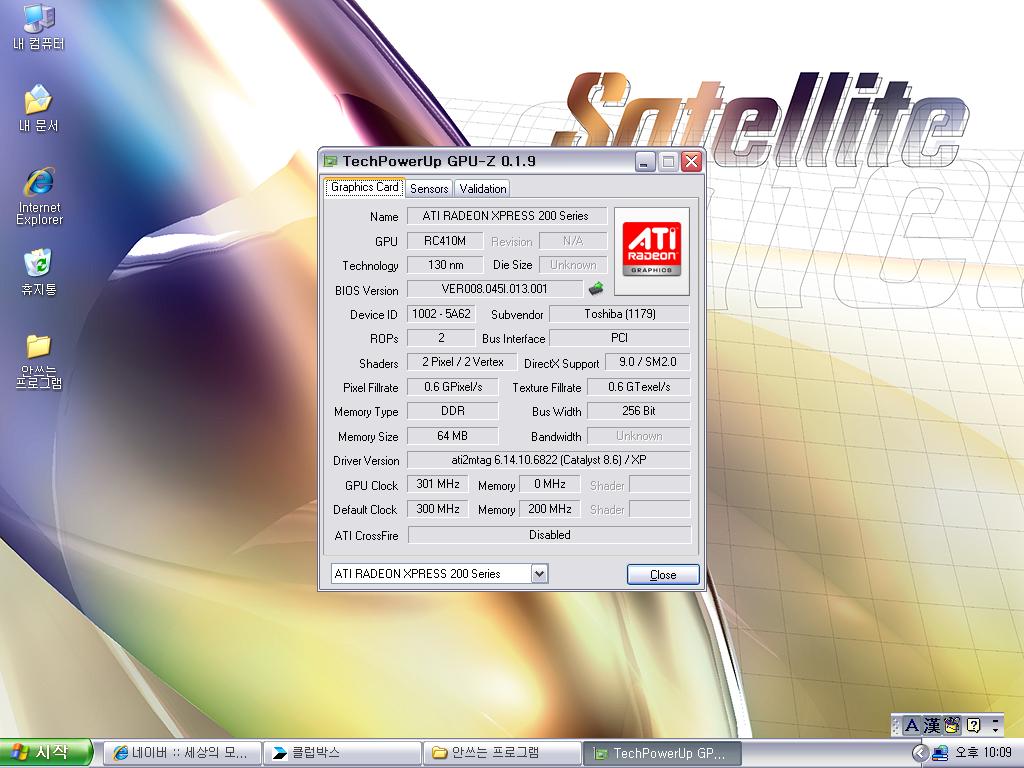This screenshot has height=768, width=1024.
Task: Click the BIOS save chip icon
Action: [596, 289]
